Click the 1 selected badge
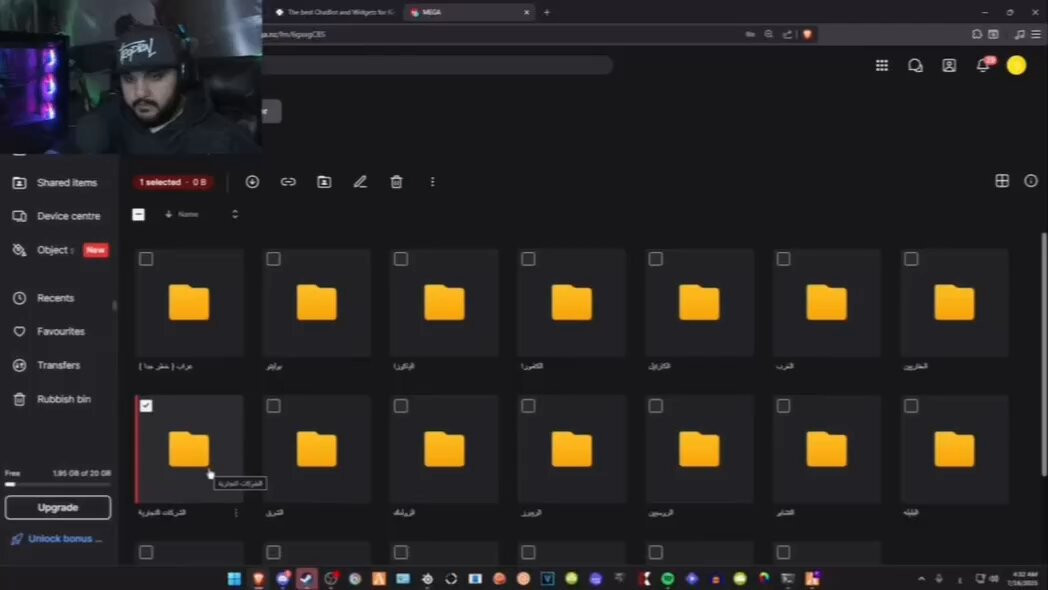 pyautogui.click(x=173, y=182)
